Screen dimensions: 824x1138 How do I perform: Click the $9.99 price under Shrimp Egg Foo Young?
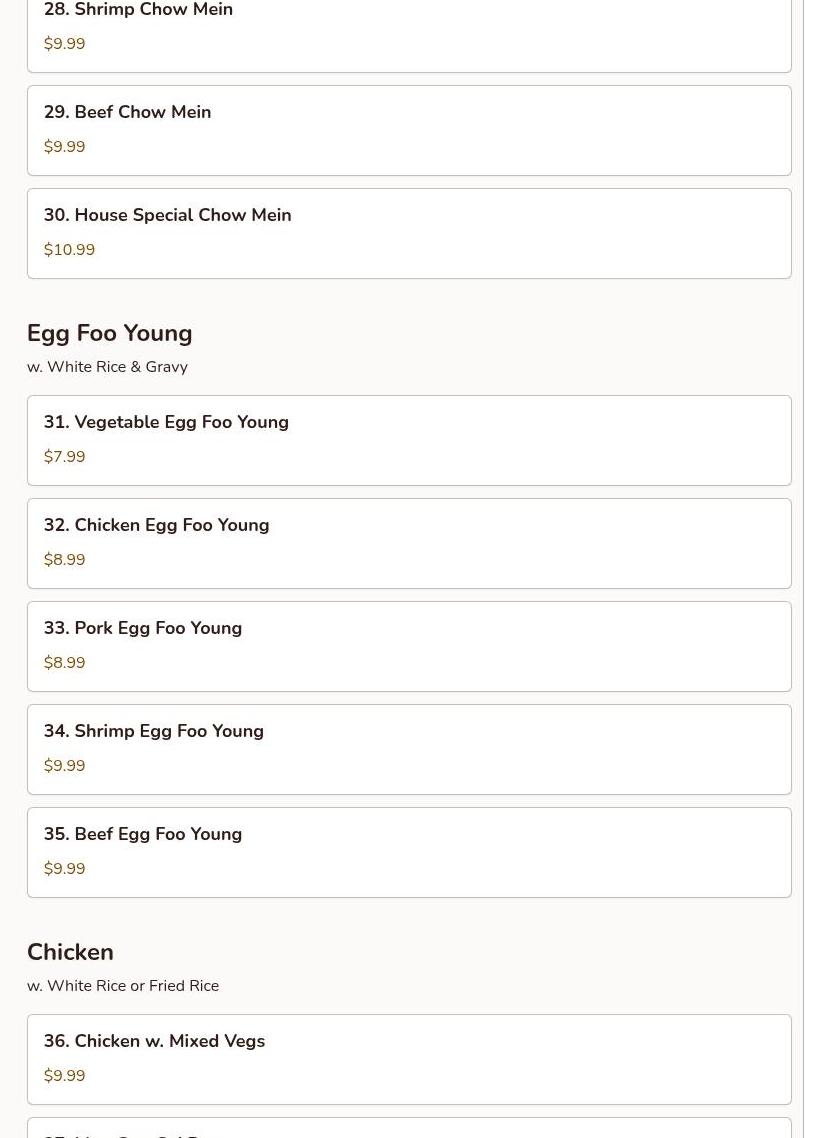(65, 766)
